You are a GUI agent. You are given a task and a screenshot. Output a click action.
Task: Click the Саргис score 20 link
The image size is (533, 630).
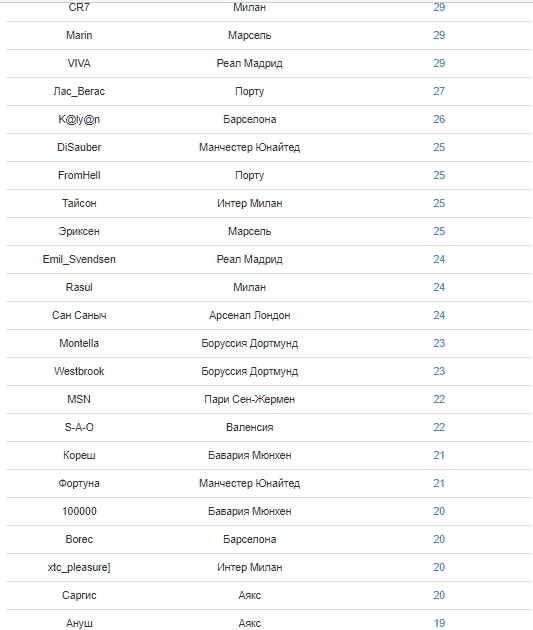pyautogui.click(x=439, y=595)
